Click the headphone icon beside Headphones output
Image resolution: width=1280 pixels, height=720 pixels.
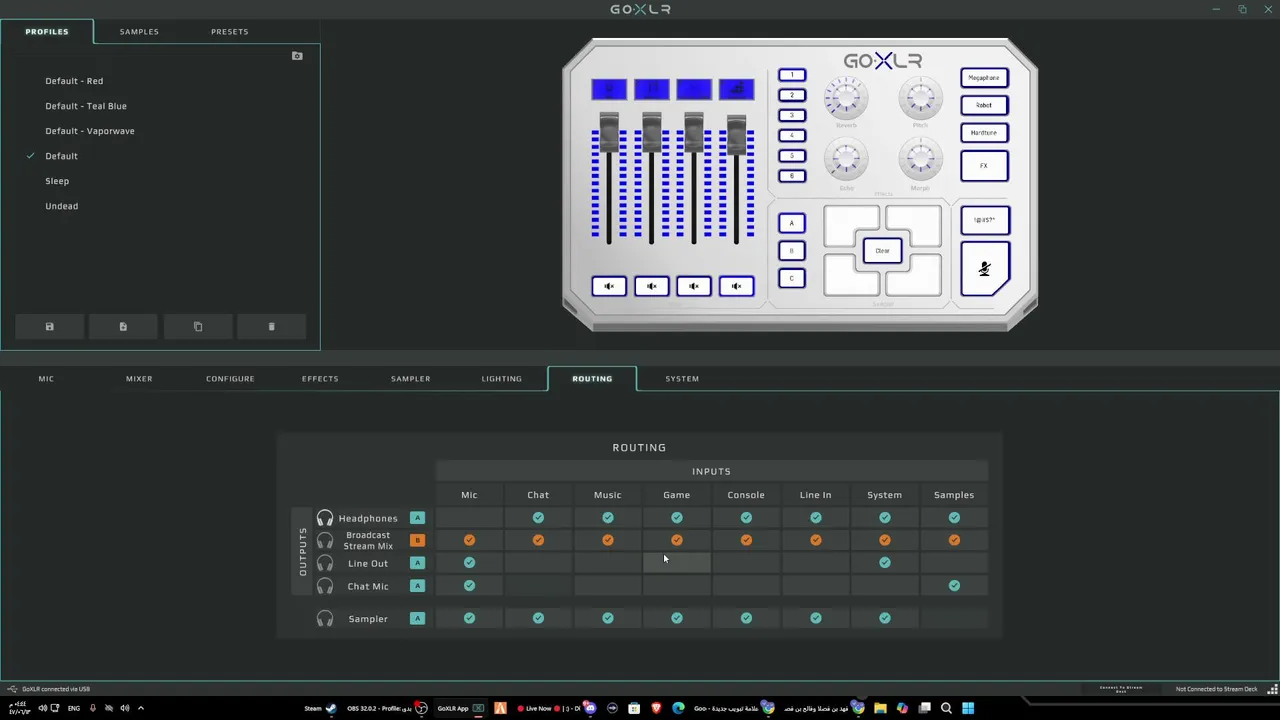pos(325,518)
